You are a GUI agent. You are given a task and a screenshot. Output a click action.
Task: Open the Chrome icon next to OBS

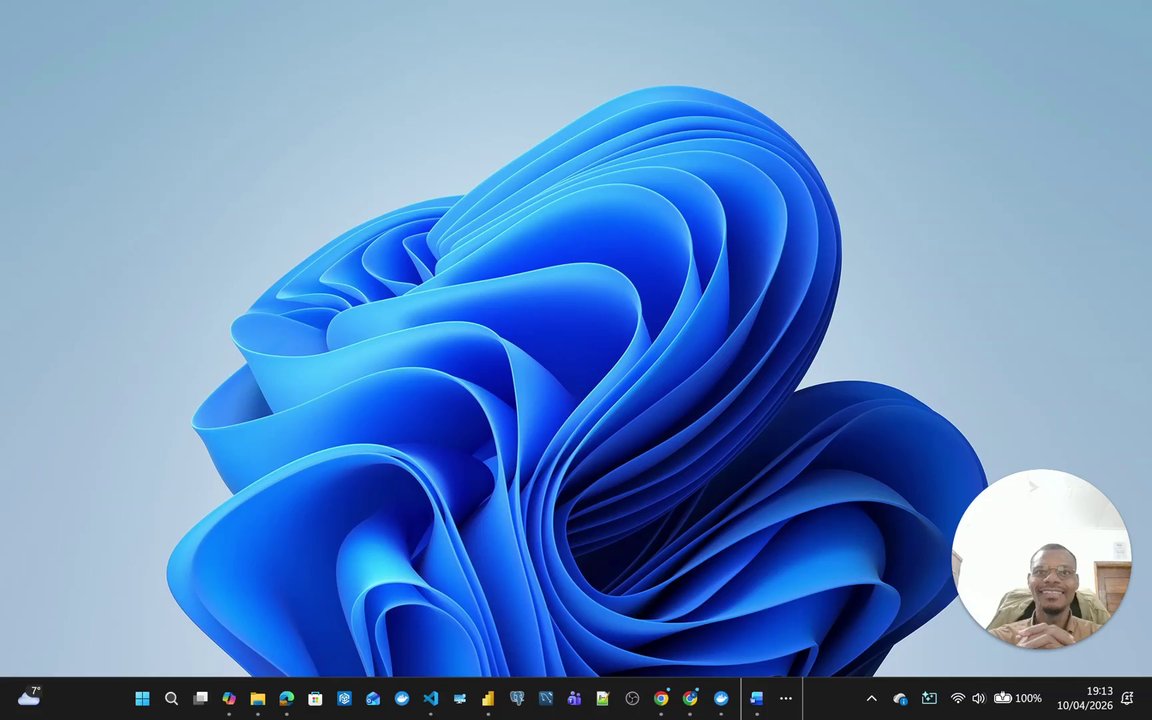[661, 698]
